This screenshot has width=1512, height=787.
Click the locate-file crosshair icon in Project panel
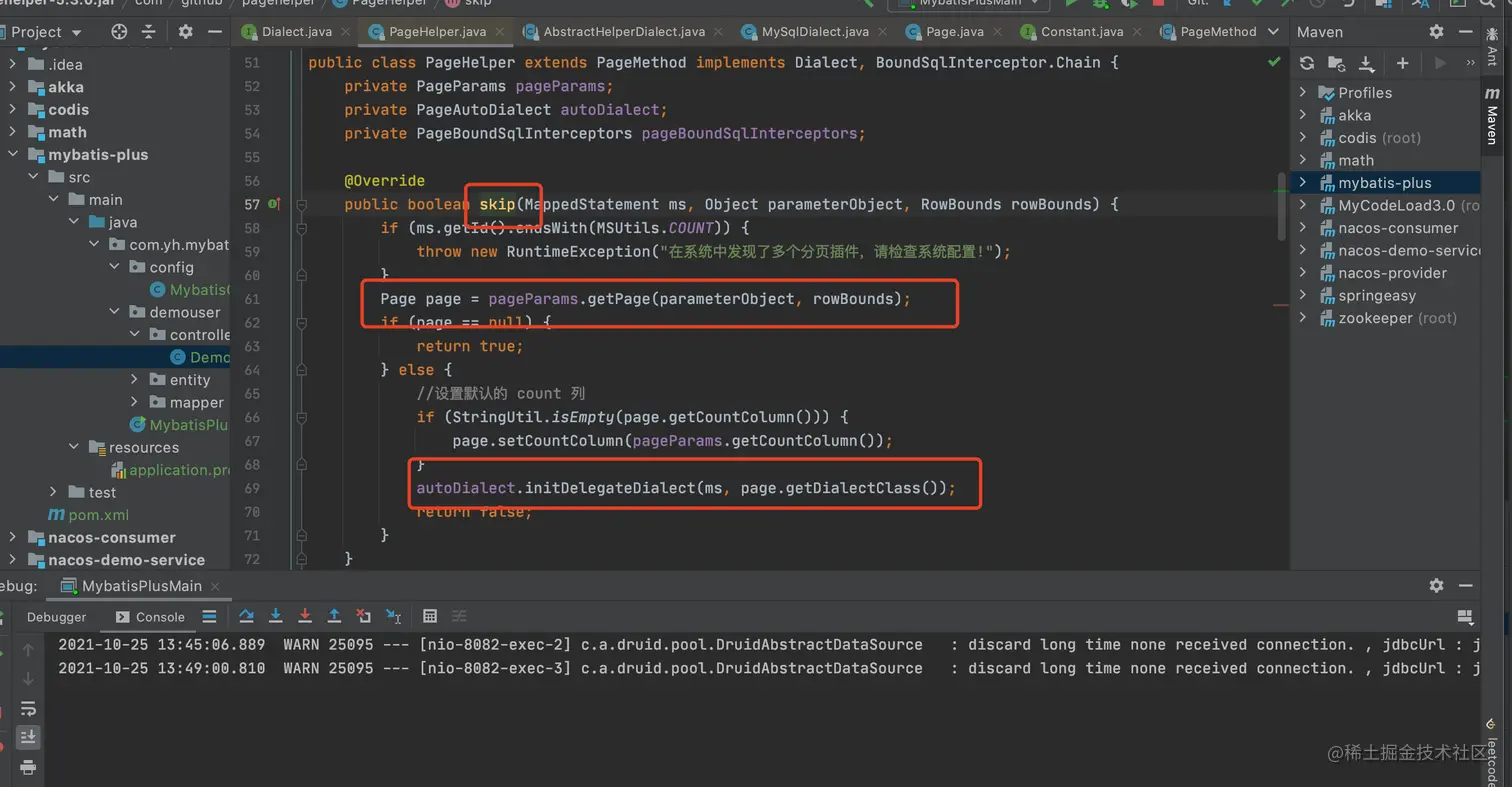119,32
